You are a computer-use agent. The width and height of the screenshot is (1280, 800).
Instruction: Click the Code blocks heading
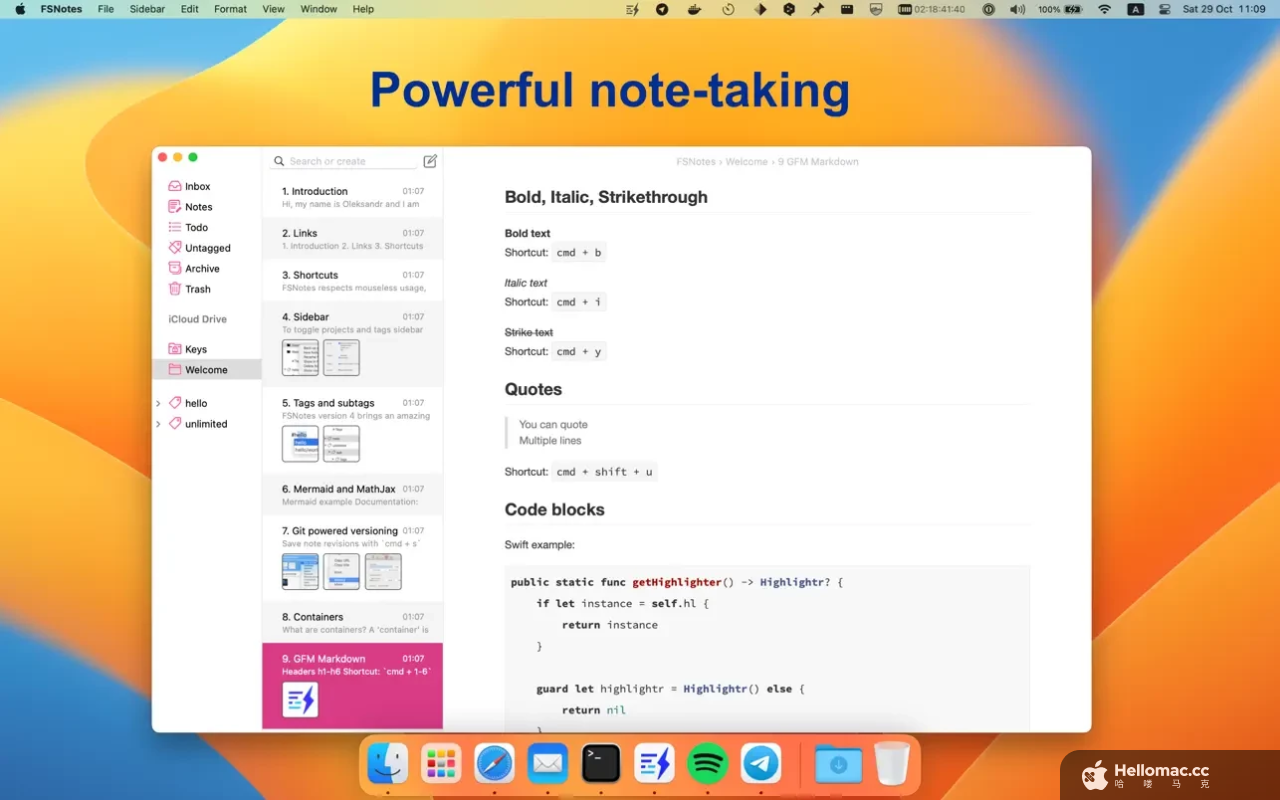[555, 509]
